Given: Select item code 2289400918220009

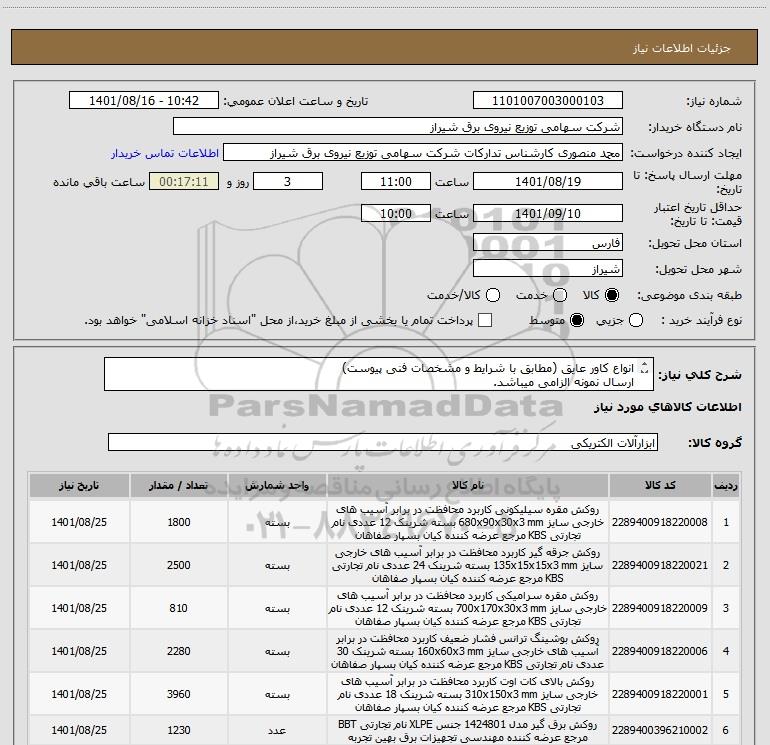Looking at the screenshot, I should pos(660,608).
